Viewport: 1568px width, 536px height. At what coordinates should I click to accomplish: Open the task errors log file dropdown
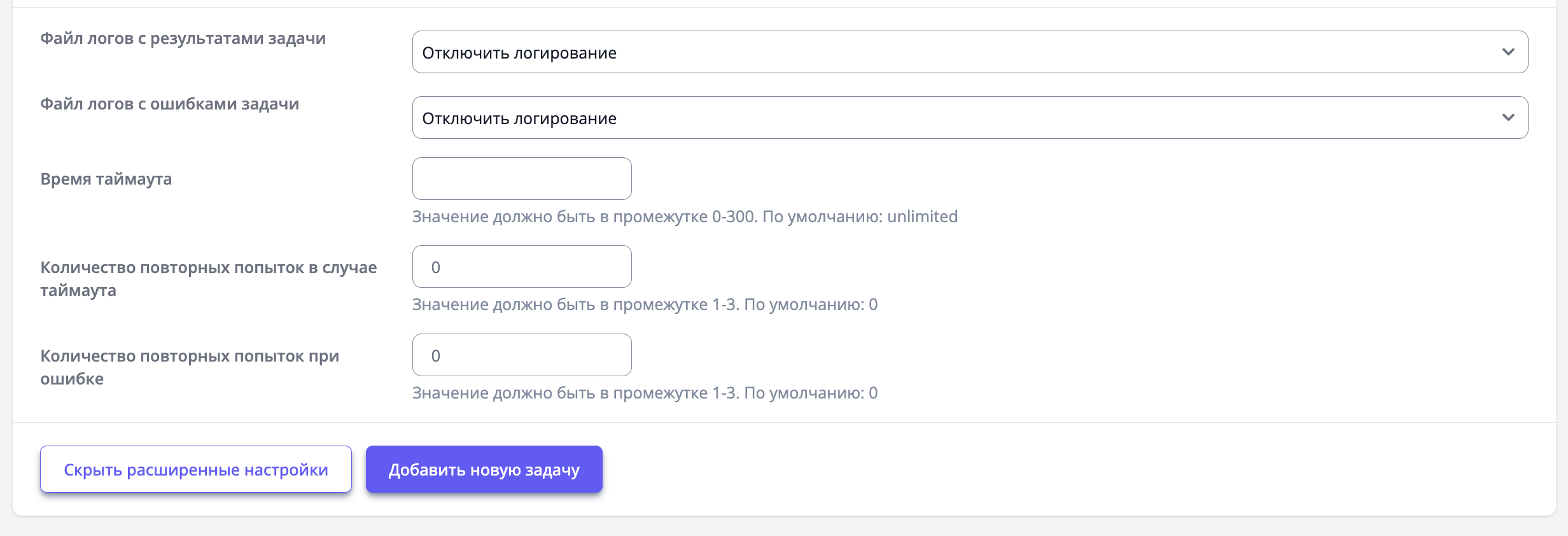(955, 118)
